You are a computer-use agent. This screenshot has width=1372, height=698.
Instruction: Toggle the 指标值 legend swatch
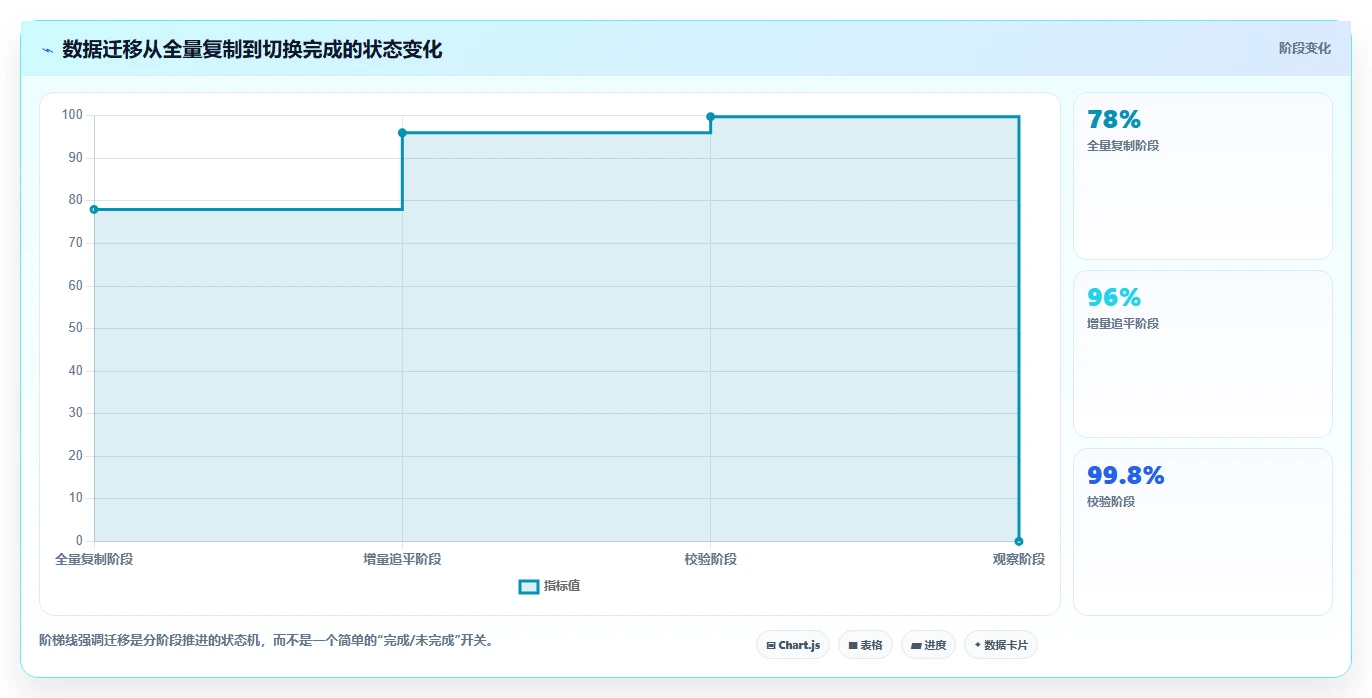pos(529,586)
